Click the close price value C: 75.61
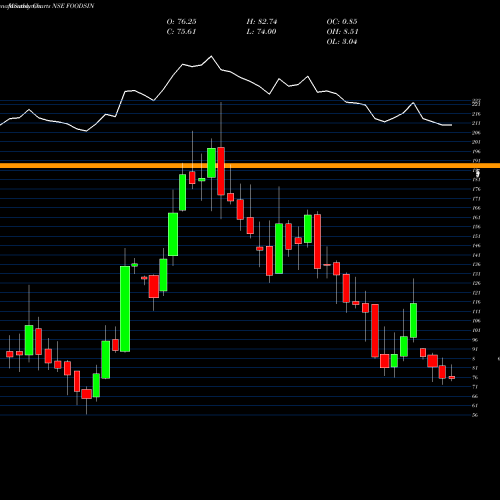500x500 pixels. click(181, 32)
